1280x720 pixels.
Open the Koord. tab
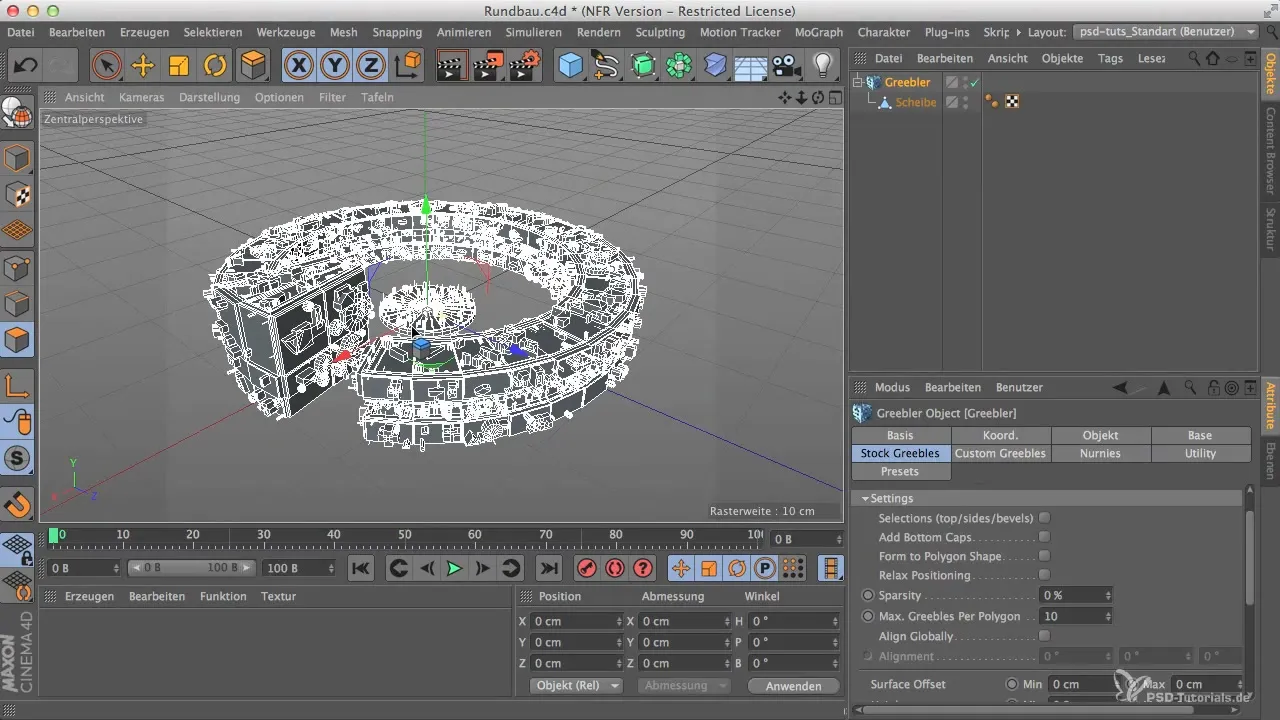(1000, 435)
